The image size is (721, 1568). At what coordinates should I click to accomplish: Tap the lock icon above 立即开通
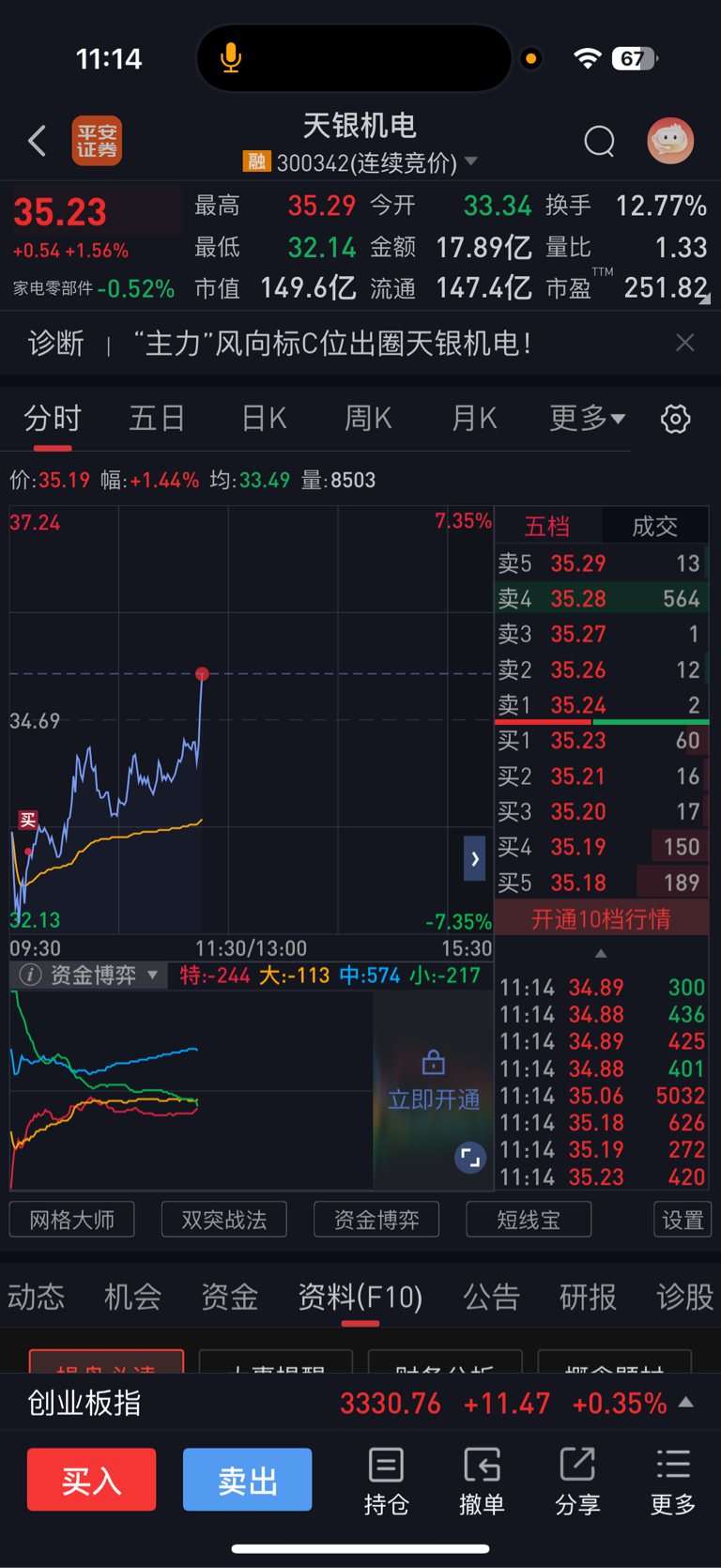[434, 1062]
